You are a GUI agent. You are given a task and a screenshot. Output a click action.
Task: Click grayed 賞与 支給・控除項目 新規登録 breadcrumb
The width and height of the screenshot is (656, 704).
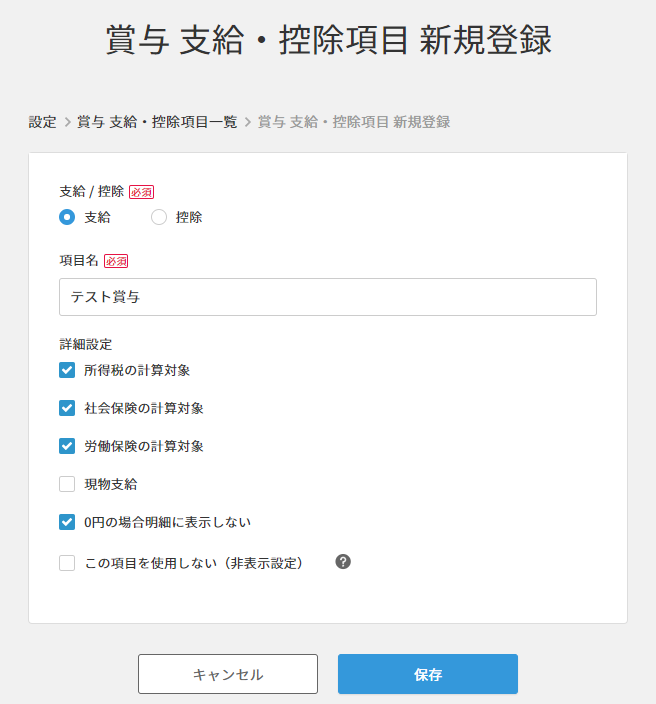click(x=354, y=122)
